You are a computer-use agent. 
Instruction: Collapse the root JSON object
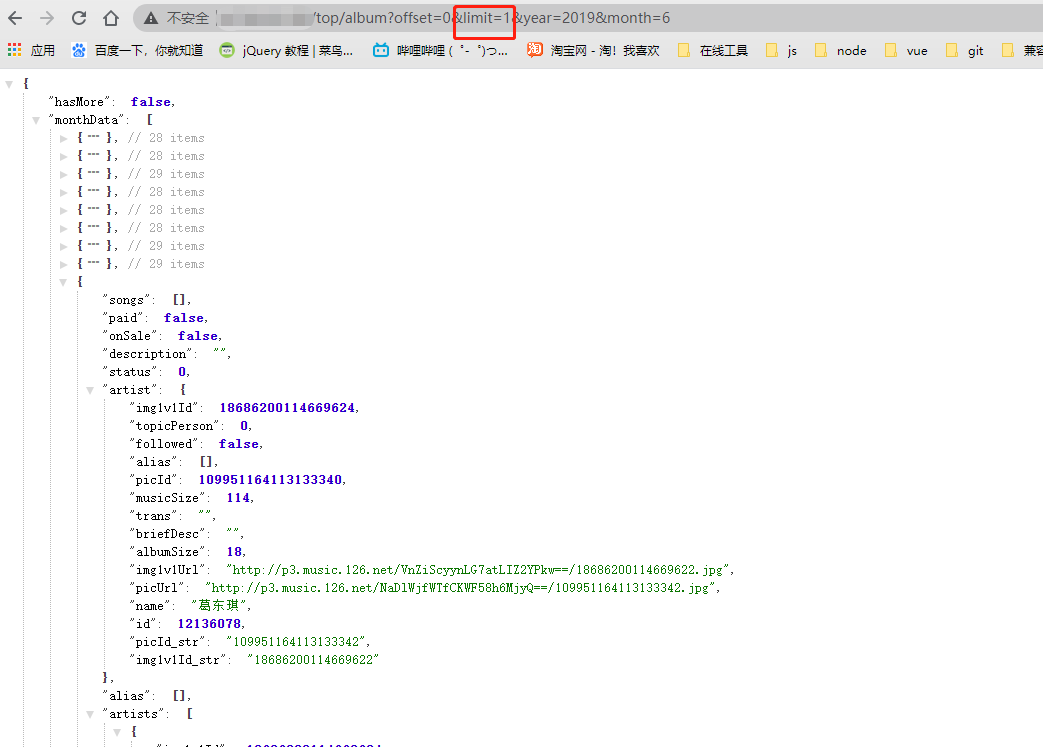[x=9, y=83]
